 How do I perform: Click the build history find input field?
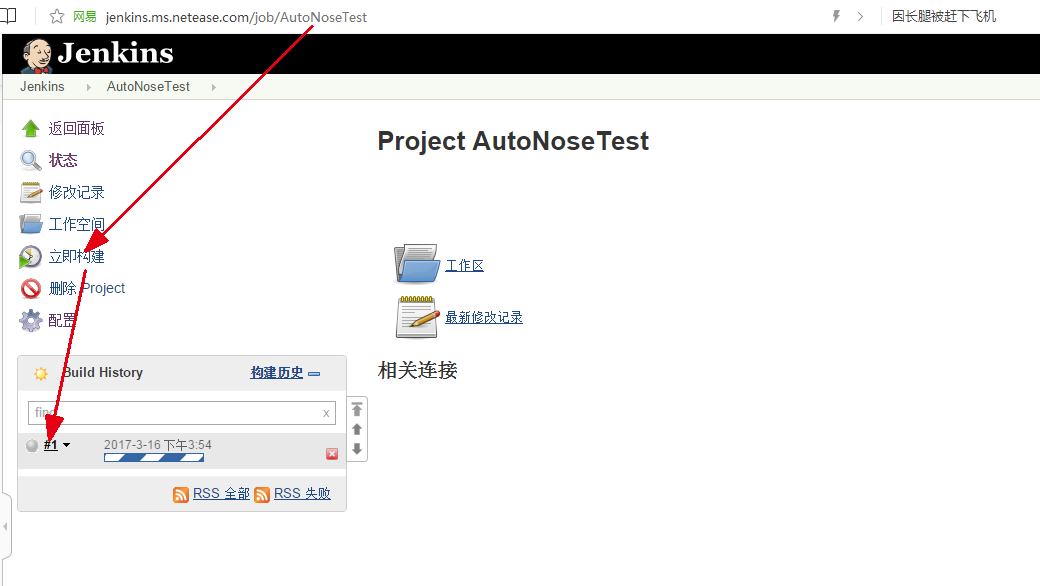[182, 412]
